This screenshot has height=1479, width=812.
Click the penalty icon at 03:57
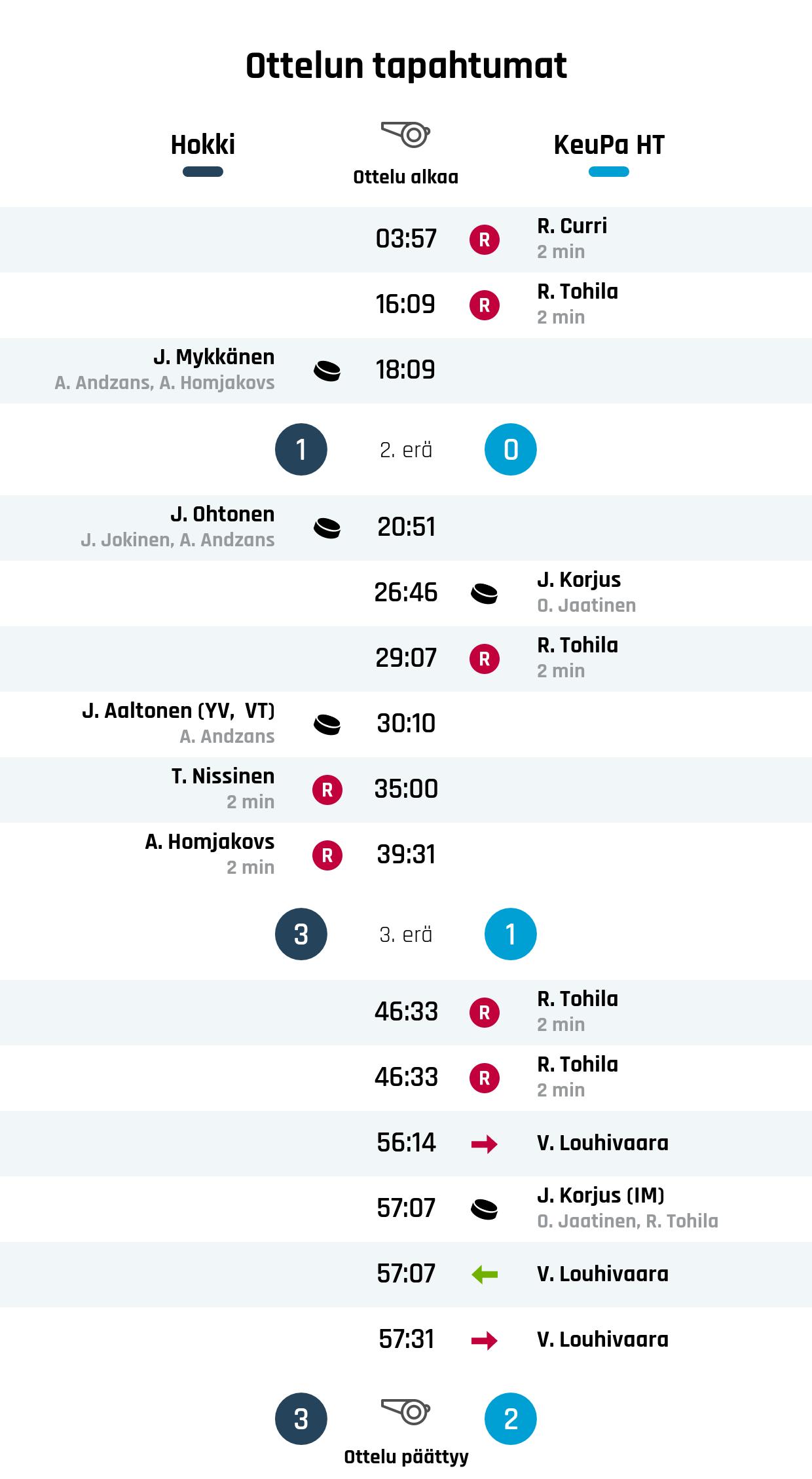tap(485, 240)
